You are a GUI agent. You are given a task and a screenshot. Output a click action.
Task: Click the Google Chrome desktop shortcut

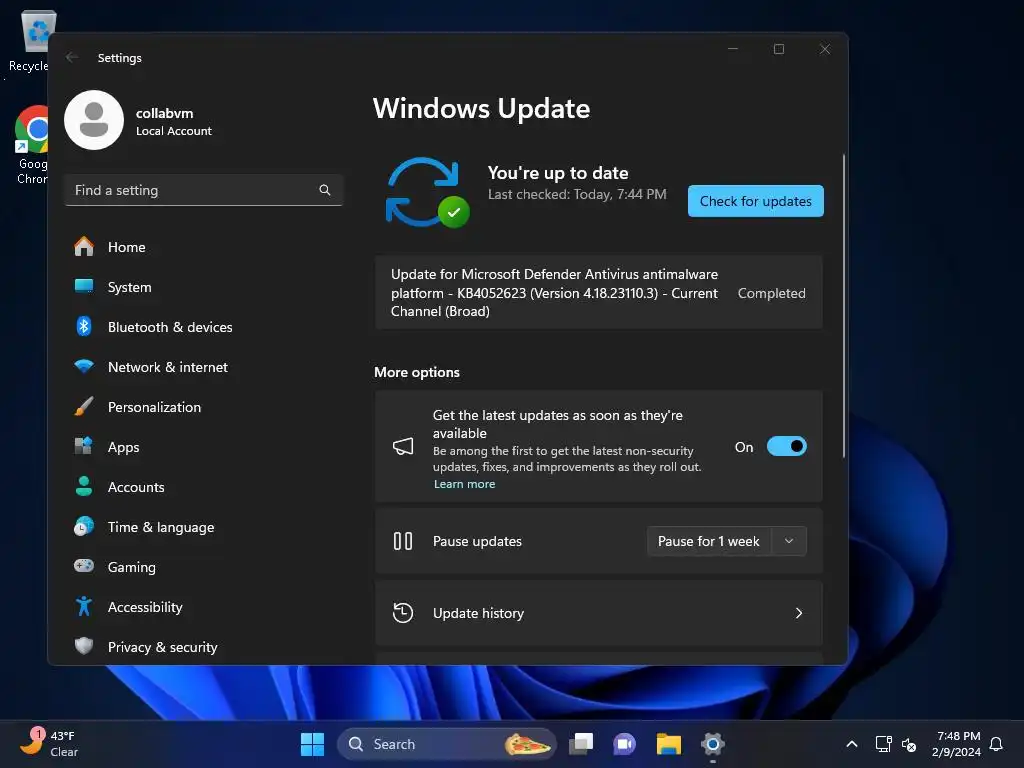[x=31, y=145]
